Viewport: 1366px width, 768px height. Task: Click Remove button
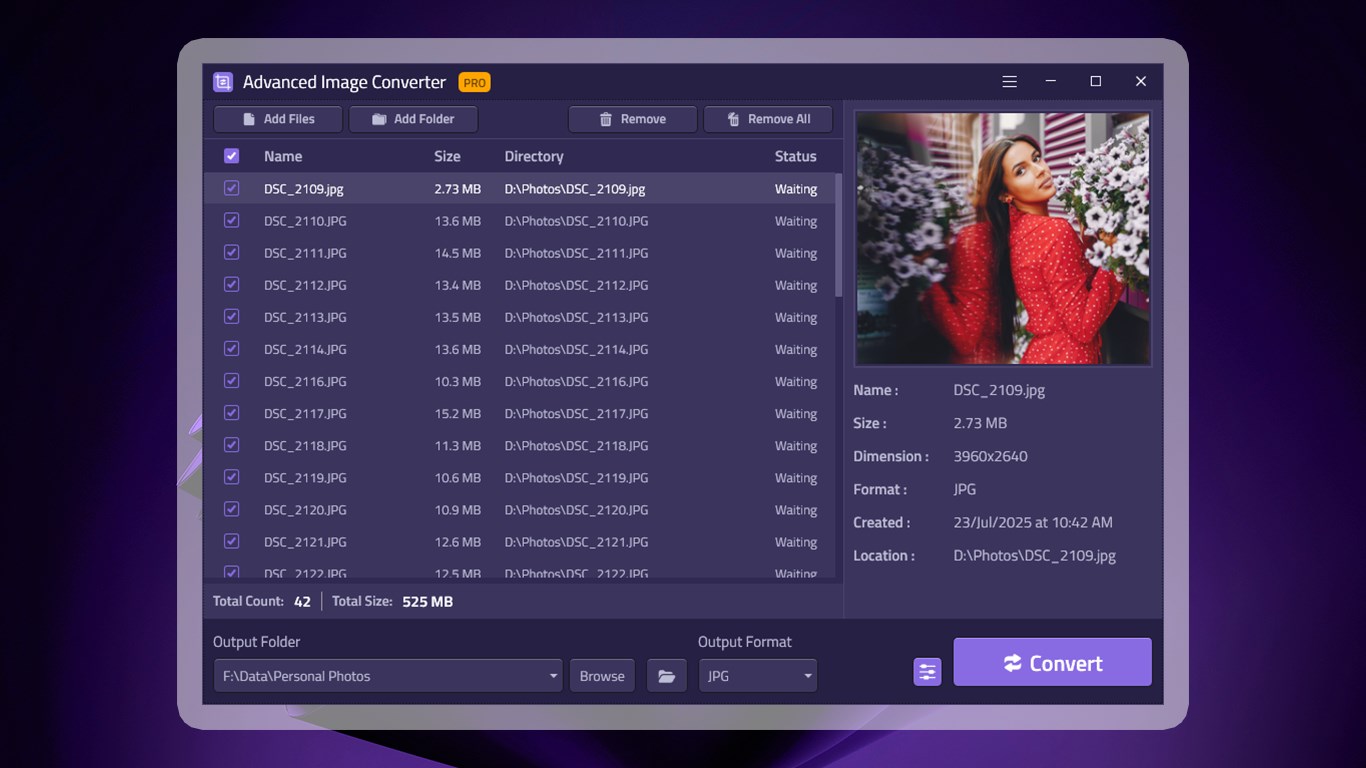(x=632, y=119)
